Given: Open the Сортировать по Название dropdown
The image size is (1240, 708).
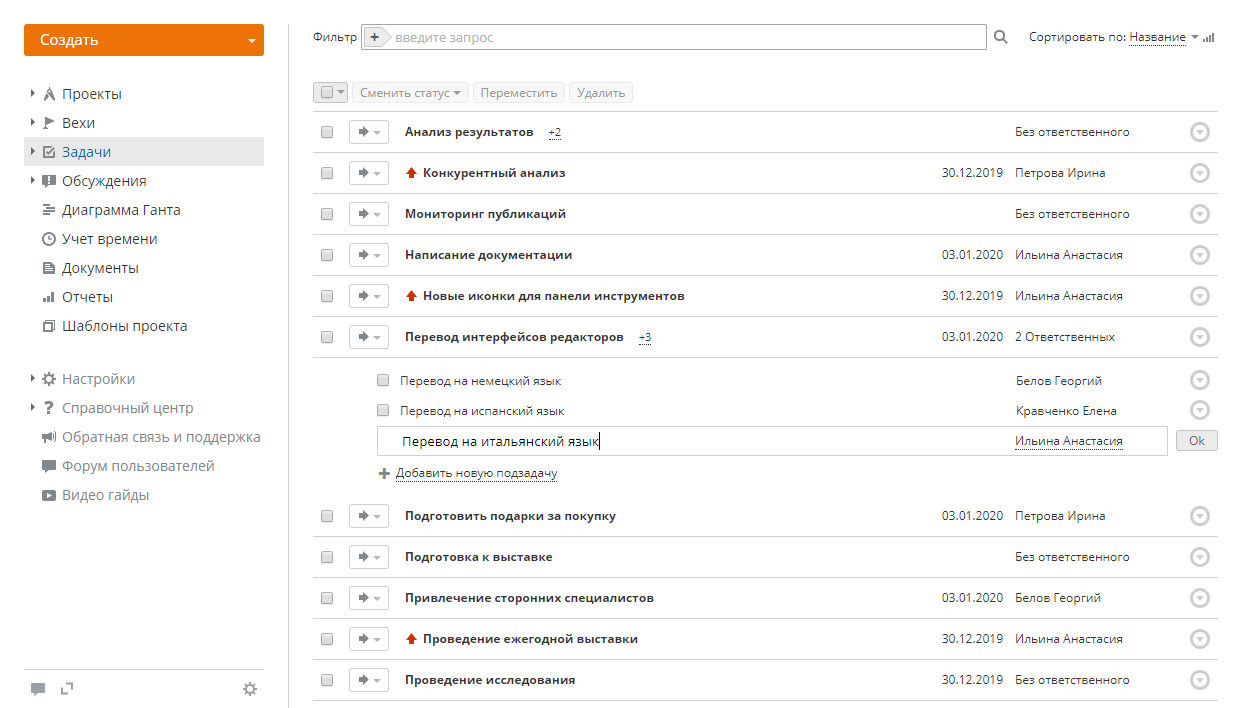Looking at the screenshot, I should (x=1164, y=37).
